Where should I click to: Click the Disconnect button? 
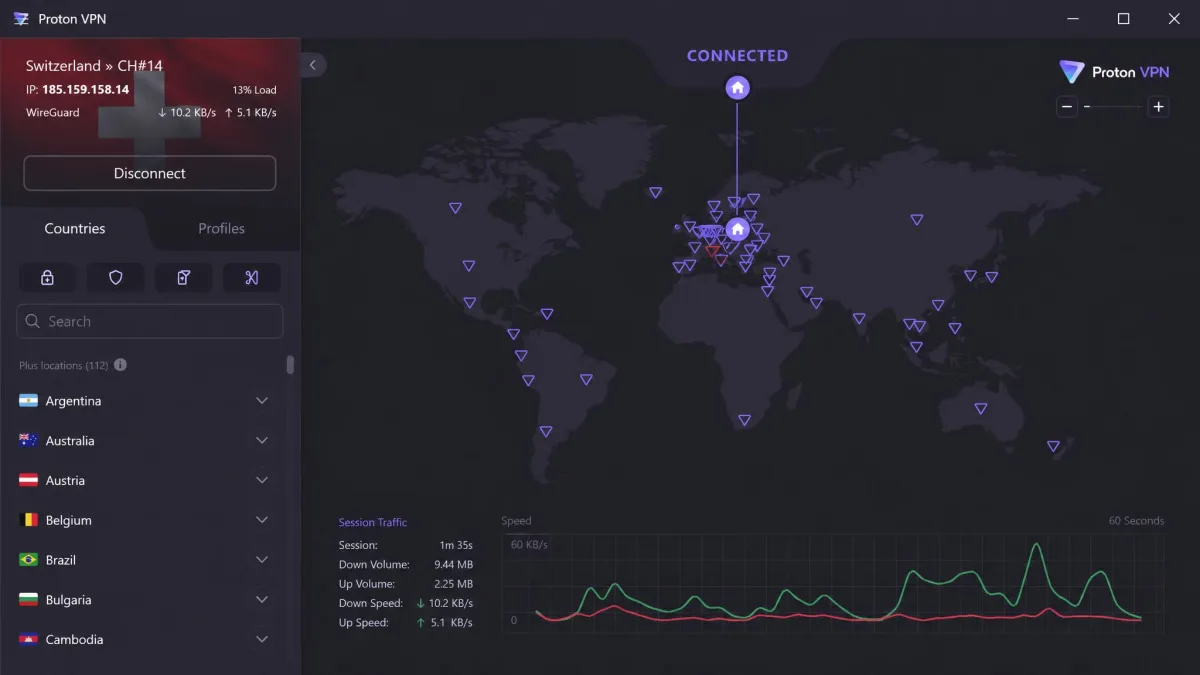tap(150, 173)
